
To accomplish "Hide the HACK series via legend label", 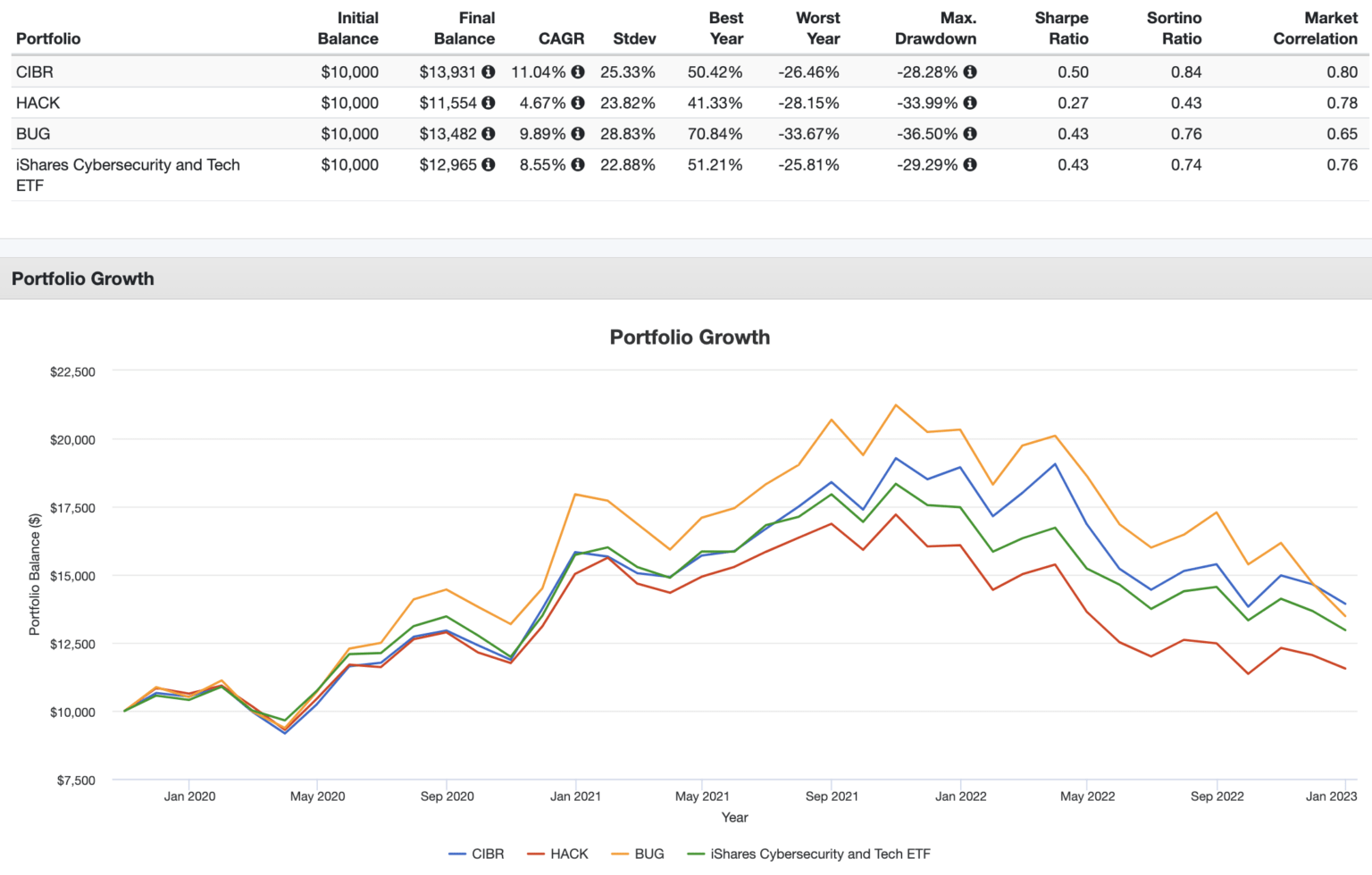I will click(x=568, y=854).
